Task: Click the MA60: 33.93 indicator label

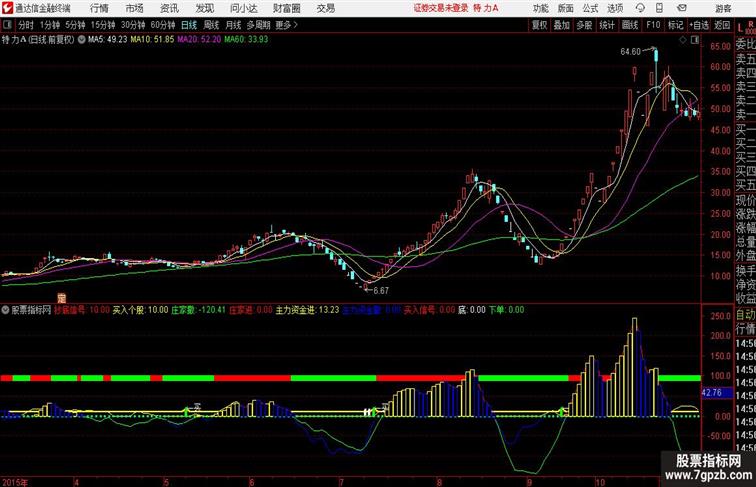Action: tap(246, 40)
